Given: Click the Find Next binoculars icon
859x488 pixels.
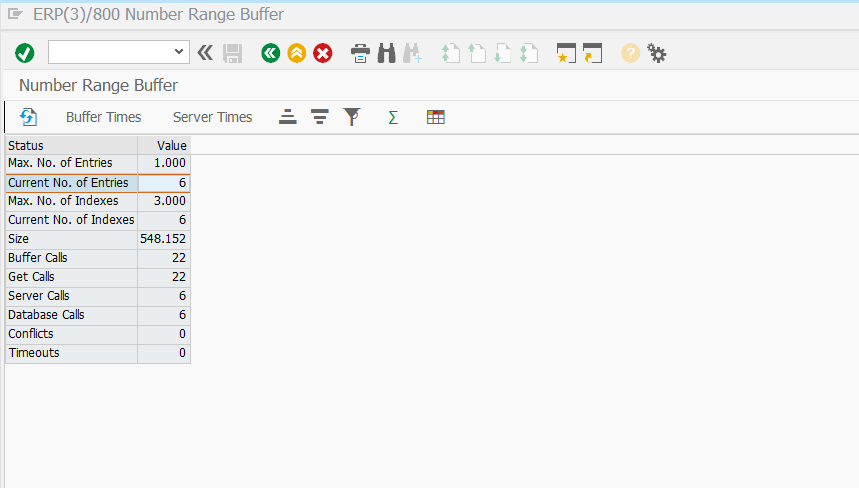Looking at the screenshot, I should (x=413, y=53).
